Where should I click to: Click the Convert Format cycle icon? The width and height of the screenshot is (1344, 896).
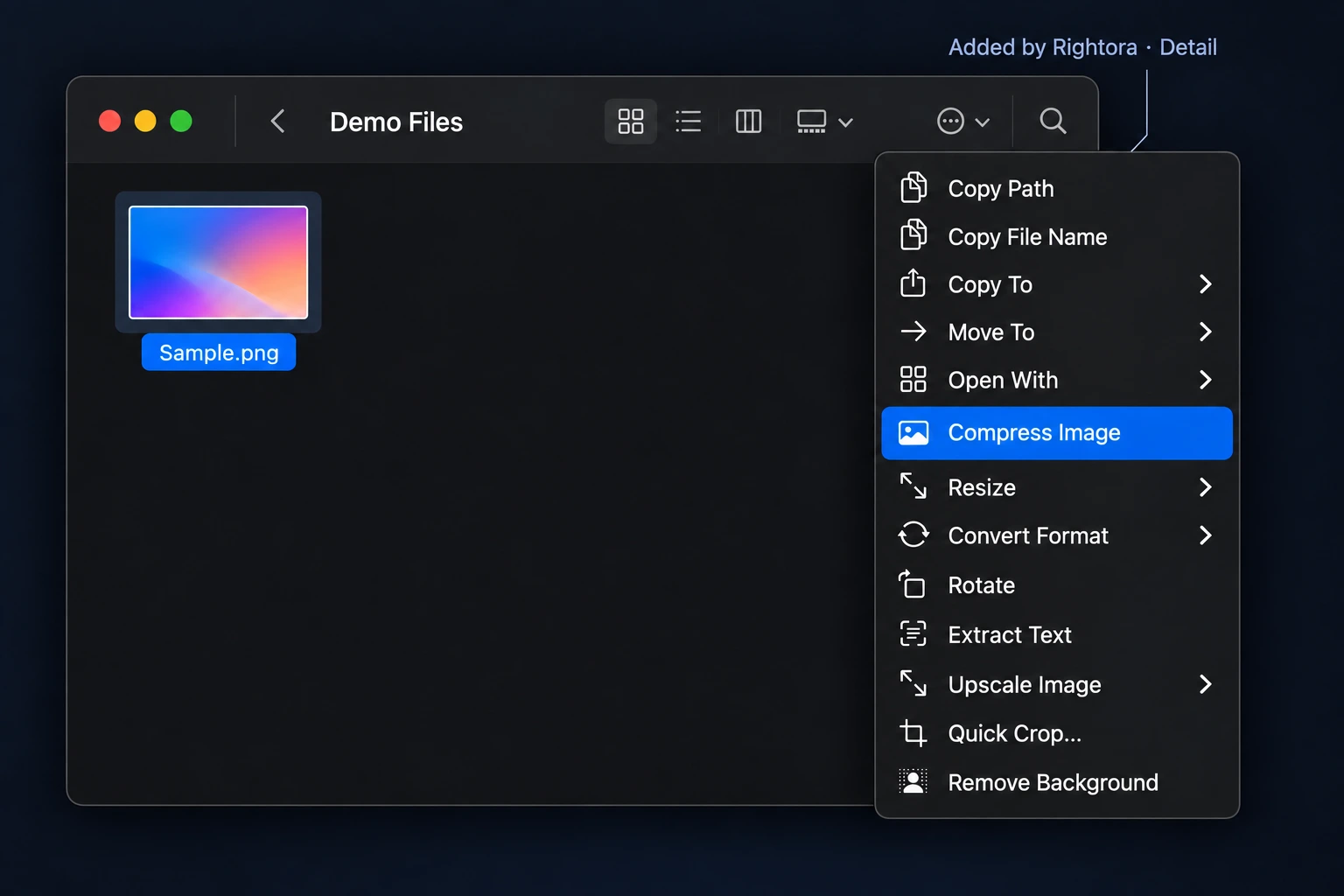click(x=913, y=535)
